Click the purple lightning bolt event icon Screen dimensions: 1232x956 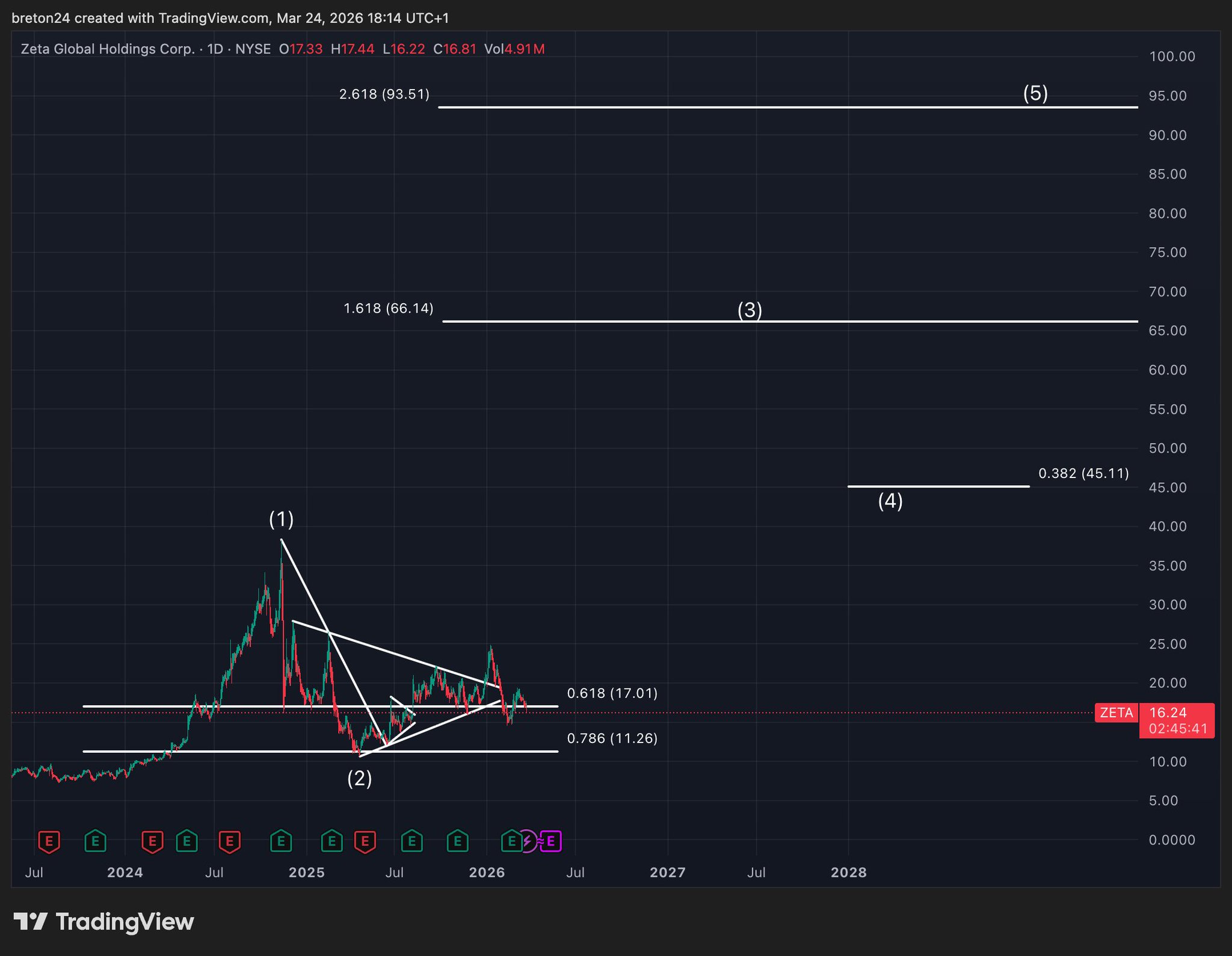coord(527,841)
